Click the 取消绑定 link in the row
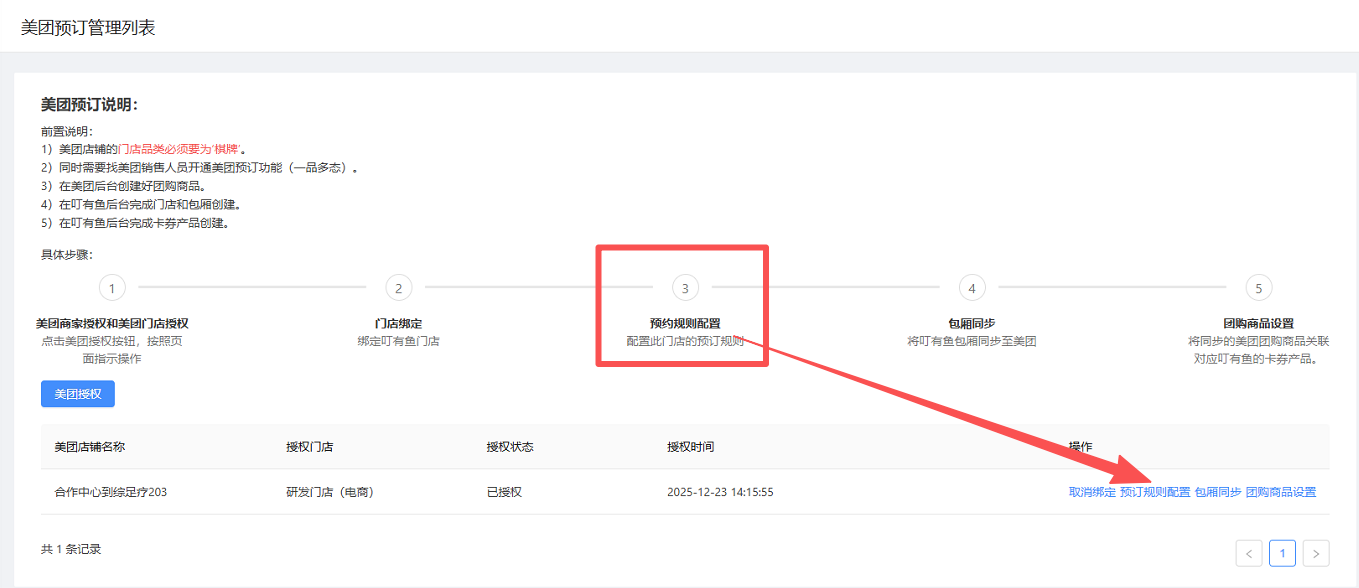This screenshot has width=1359, height=588. [1092, 492]
